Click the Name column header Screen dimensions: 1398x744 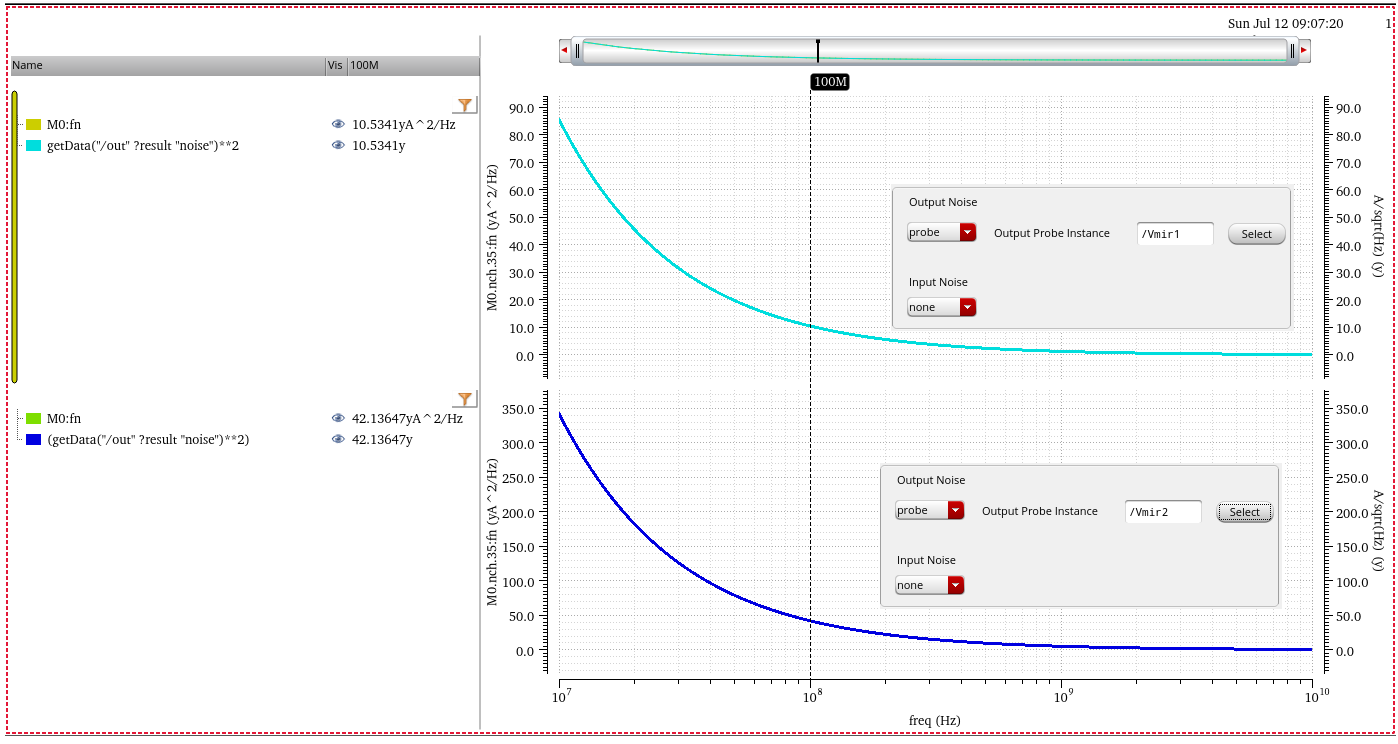pyautogui.click(x=168, y=65)
